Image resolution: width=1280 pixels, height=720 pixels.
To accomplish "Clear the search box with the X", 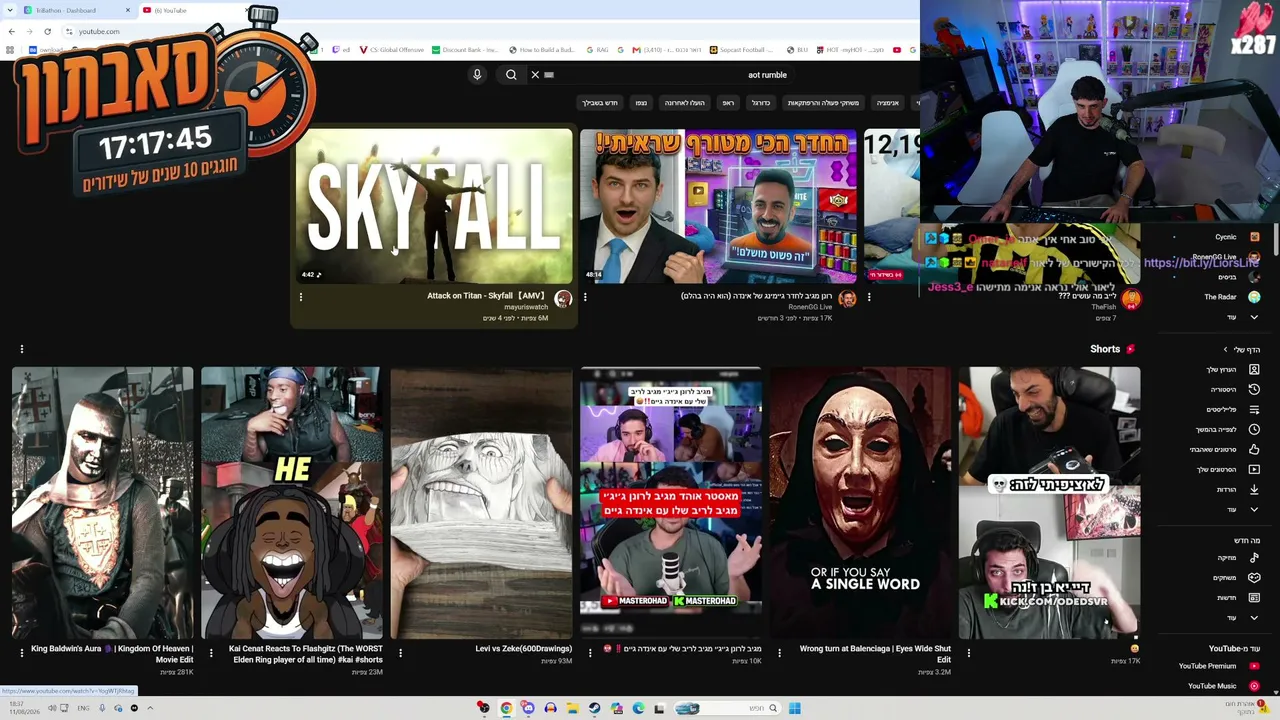I will (535, 75).
